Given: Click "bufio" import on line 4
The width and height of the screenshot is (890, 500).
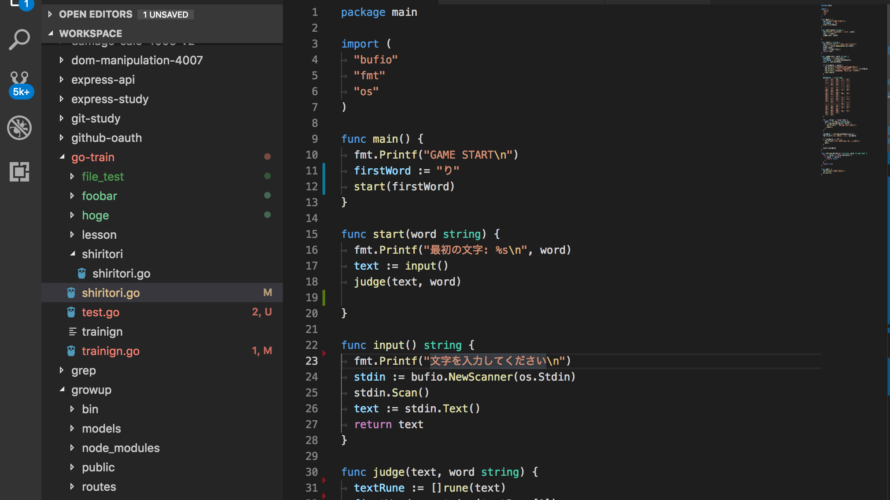Looking at the screenshot, I should point(375,60).
